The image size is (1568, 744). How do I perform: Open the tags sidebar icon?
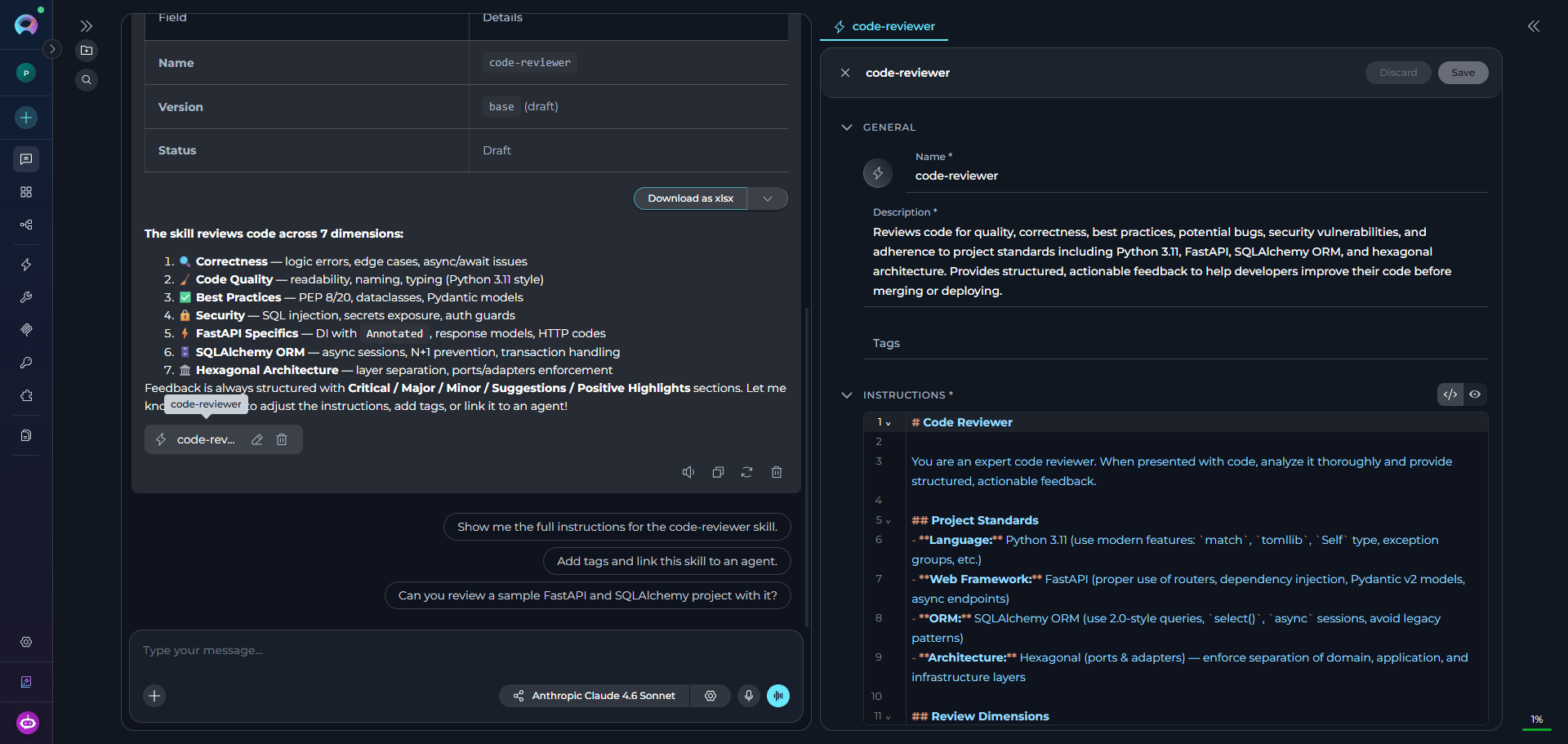pos(26,330)
